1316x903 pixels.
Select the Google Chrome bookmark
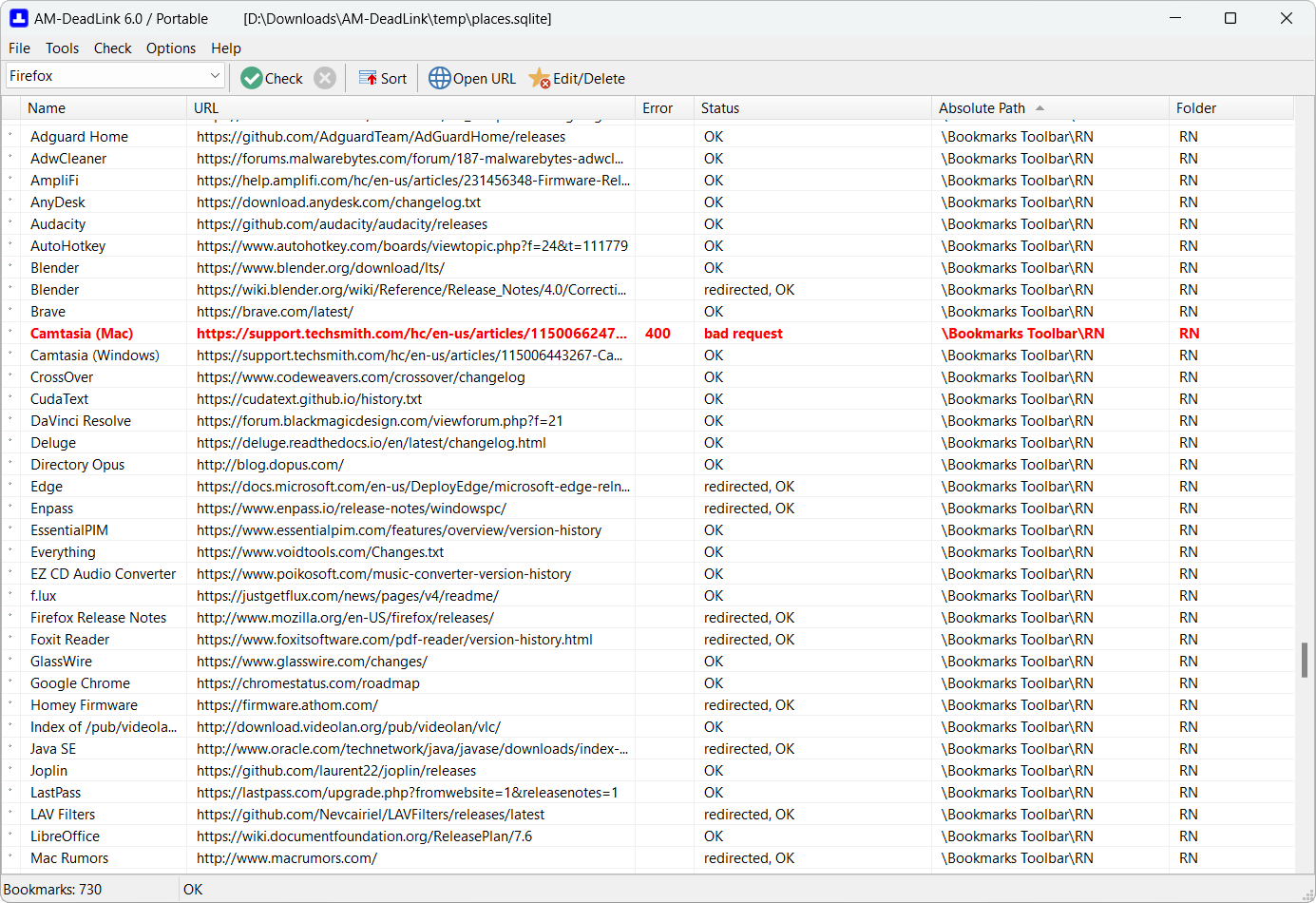(x=81, y=683)
